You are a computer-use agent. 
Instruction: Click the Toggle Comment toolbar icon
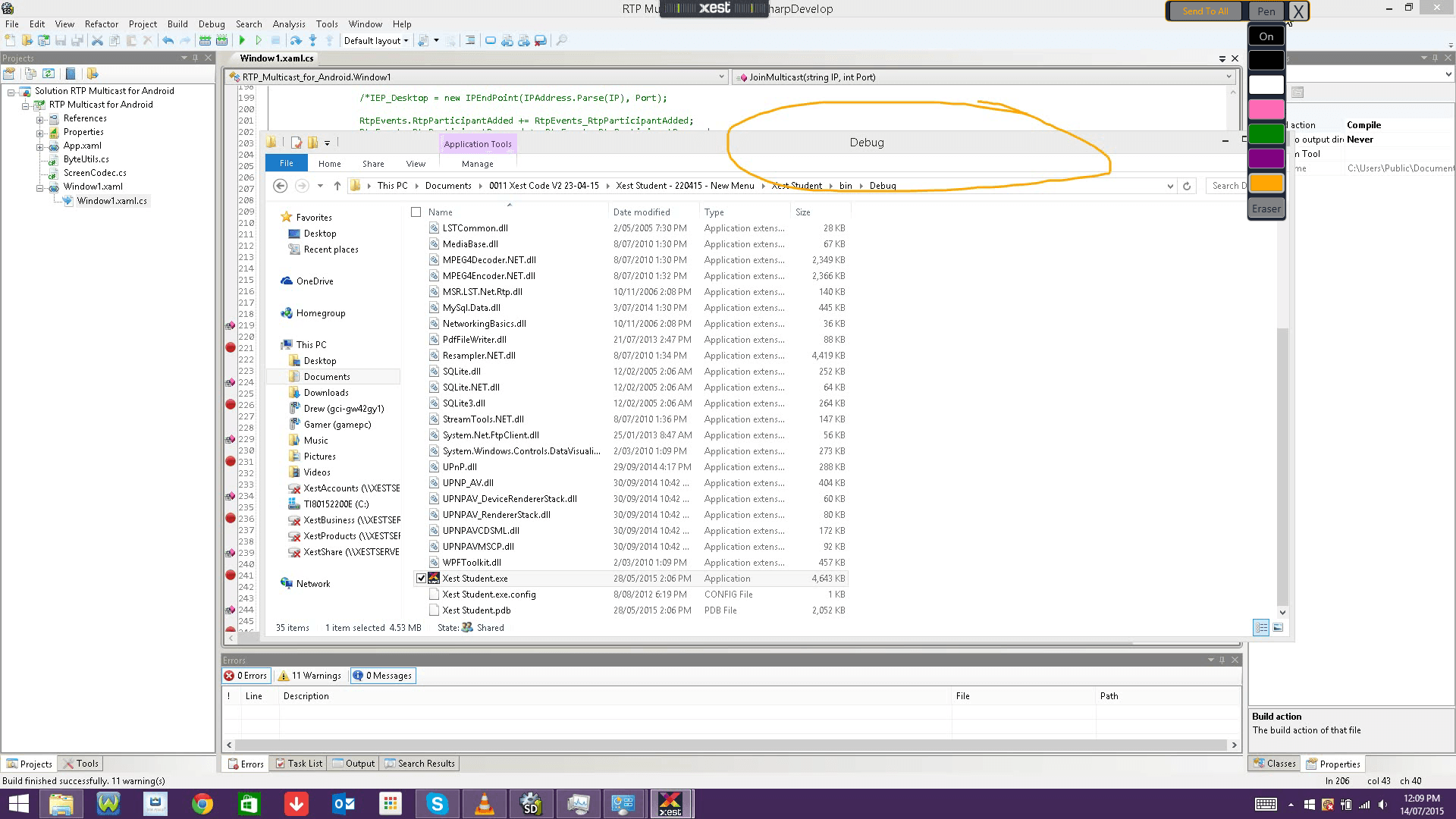[x=470, y=40]
